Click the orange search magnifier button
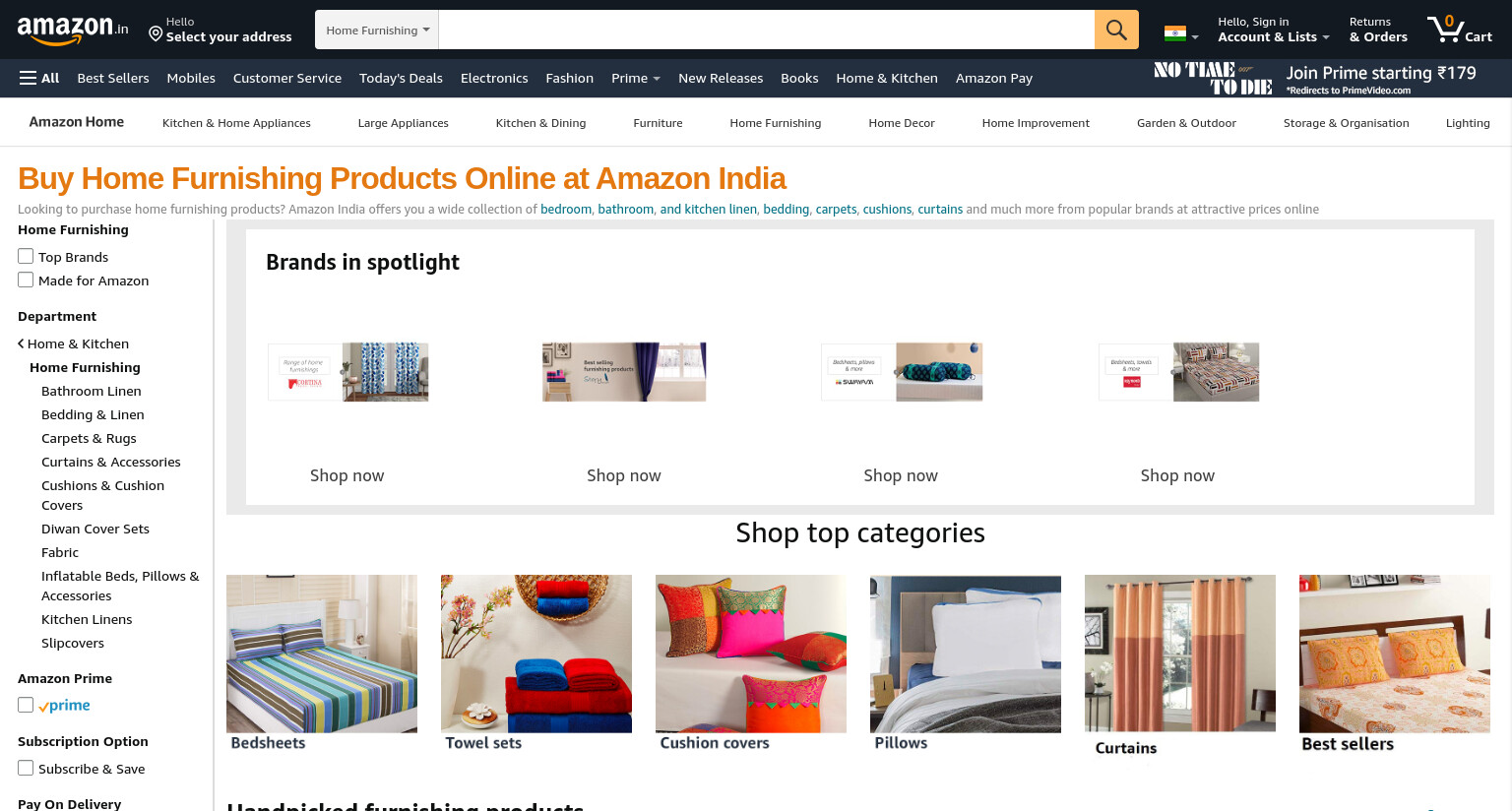Viewport: 1512px width, 811px height. pyautogui.click(x=1116, y=30)
